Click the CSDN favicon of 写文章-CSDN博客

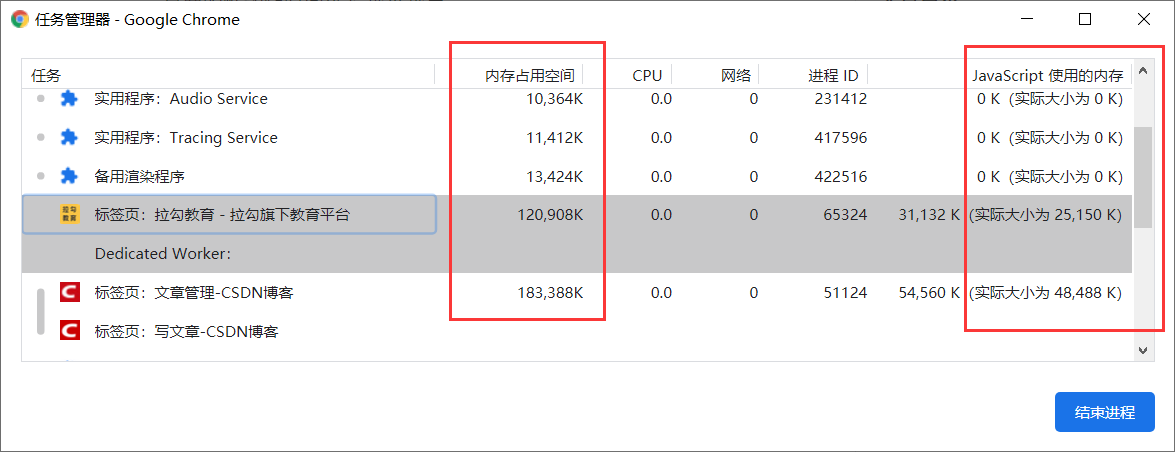pyautogui.click(x=70, y=331)
